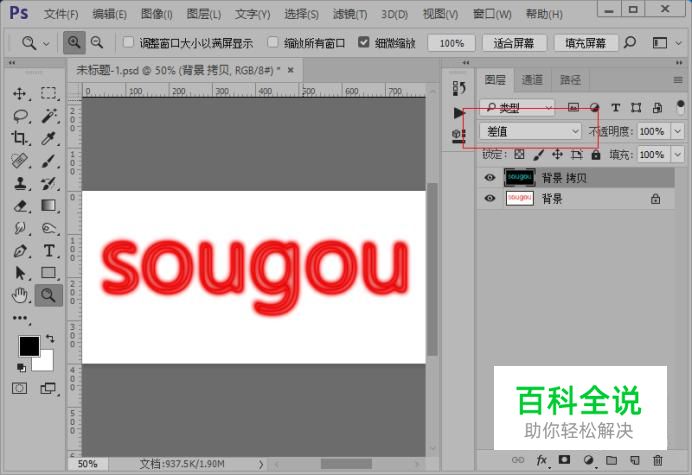Create a new layer
Image resolution: width=692 pixels, height=475 pixels.
[634, 460]
